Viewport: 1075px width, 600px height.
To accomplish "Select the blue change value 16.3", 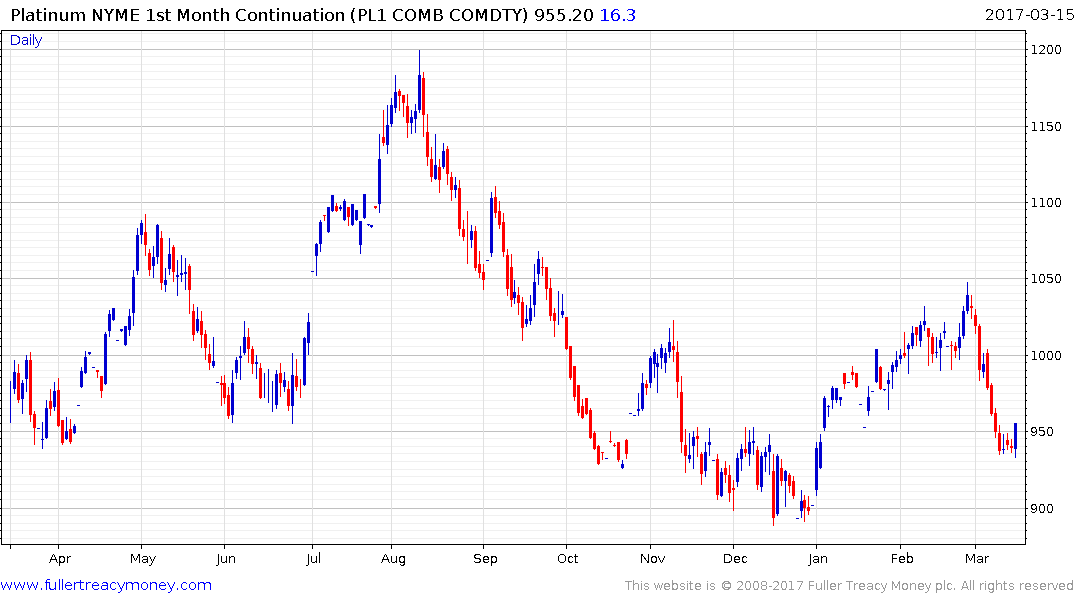I will pos(617,15).
